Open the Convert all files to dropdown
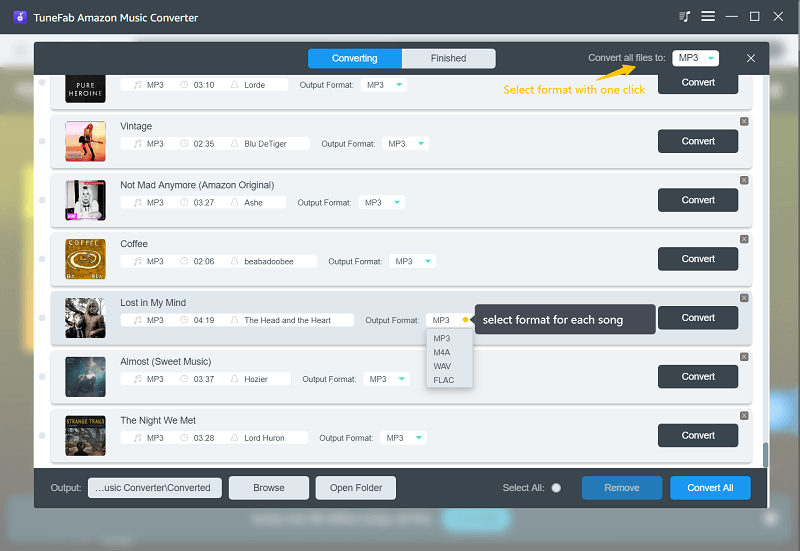The image size is (800, 551). click(695, 58)
